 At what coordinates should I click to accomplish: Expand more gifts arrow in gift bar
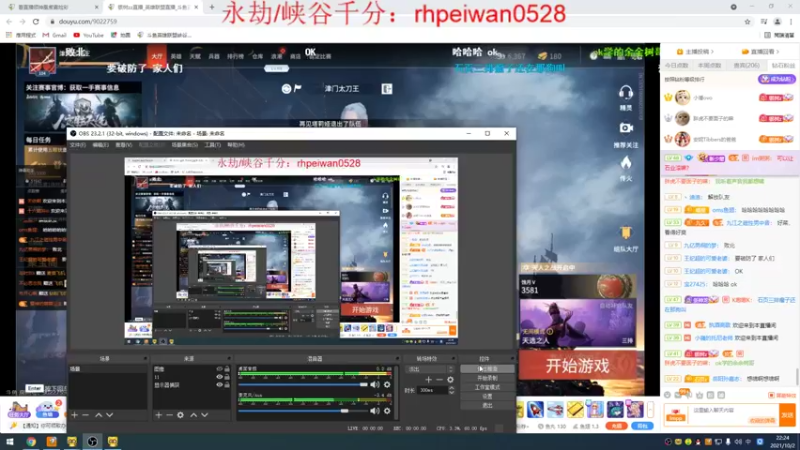pos(650,409)
